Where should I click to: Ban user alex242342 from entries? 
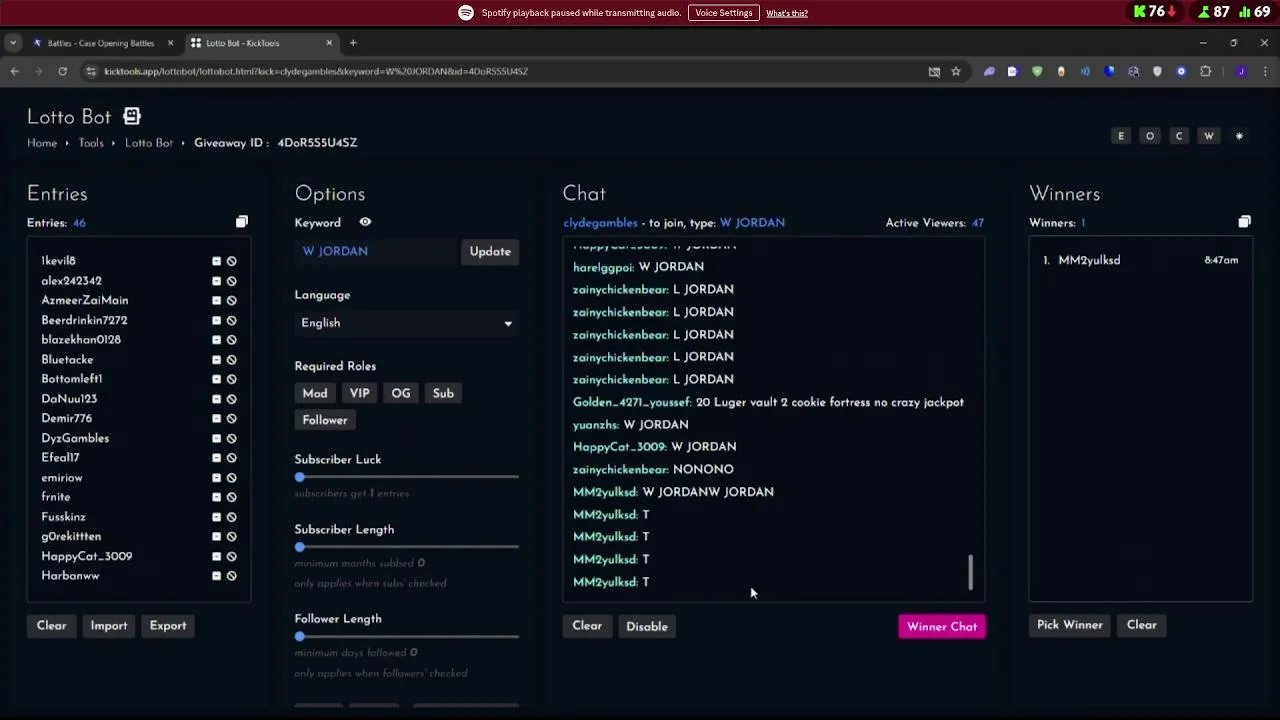(231, 281)
